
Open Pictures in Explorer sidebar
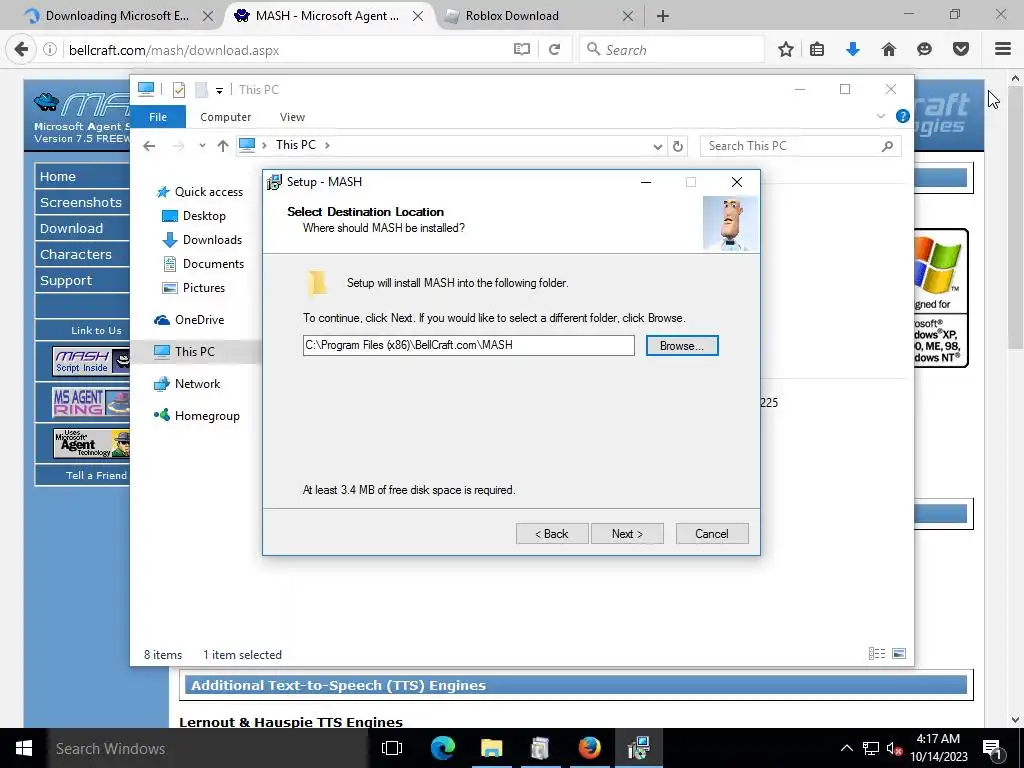pos(193,288)
